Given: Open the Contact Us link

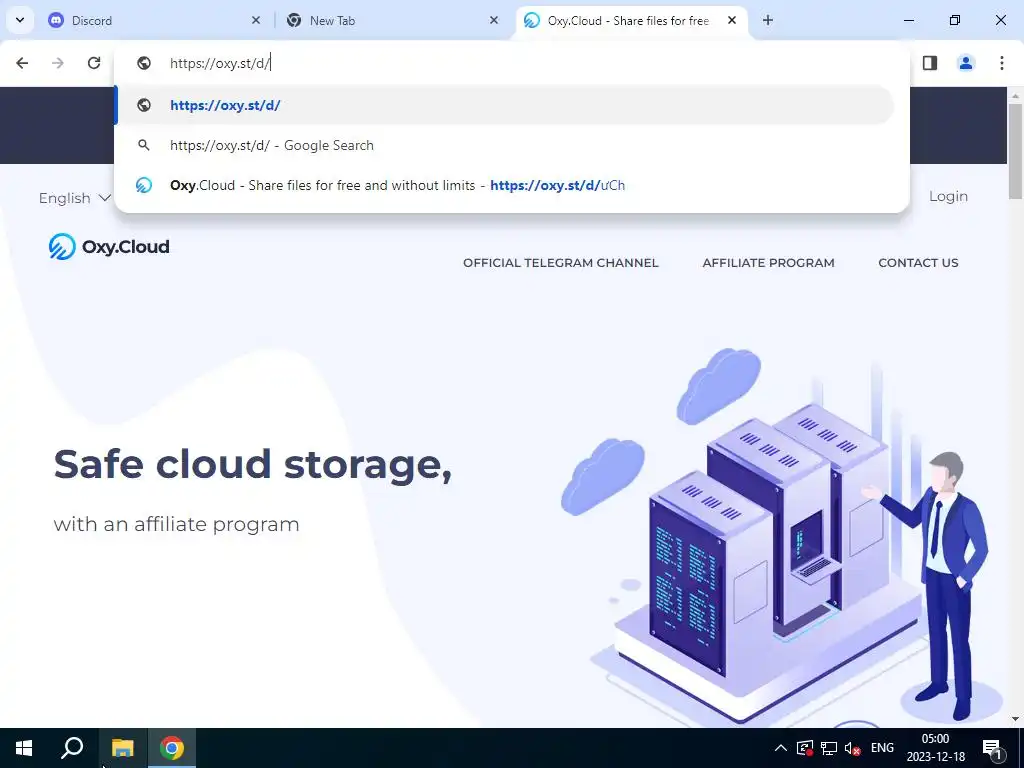Looking at the screenshot, I should tap(918, 263).
